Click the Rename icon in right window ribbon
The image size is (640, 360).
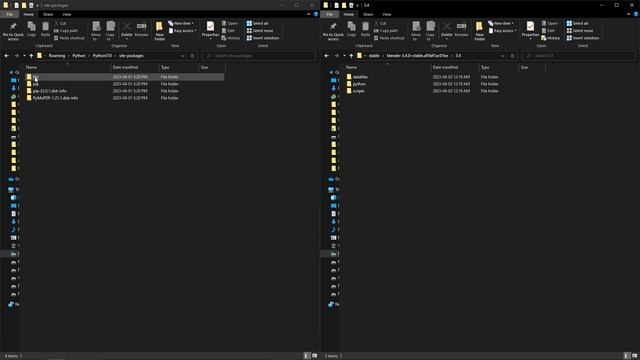[461, 30]
